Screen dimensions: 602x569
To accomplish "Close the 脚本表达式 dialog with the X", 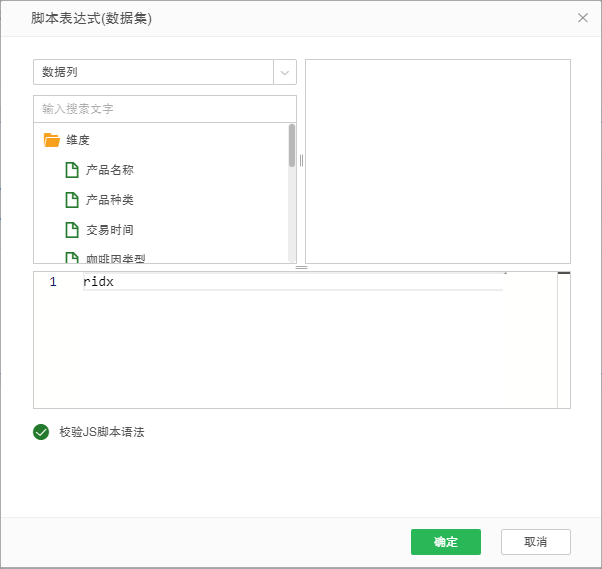I will coord(583,18).
